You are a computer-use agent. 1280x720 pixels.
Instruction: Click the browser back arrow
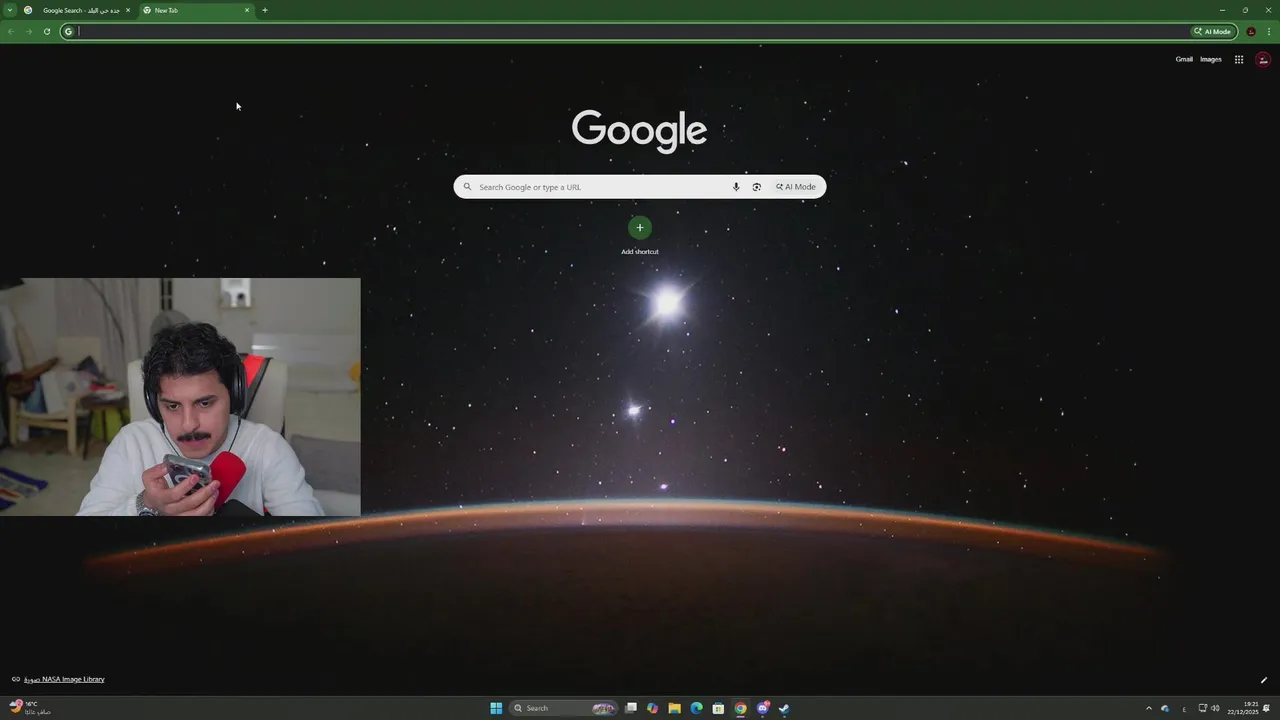point(10,31)
